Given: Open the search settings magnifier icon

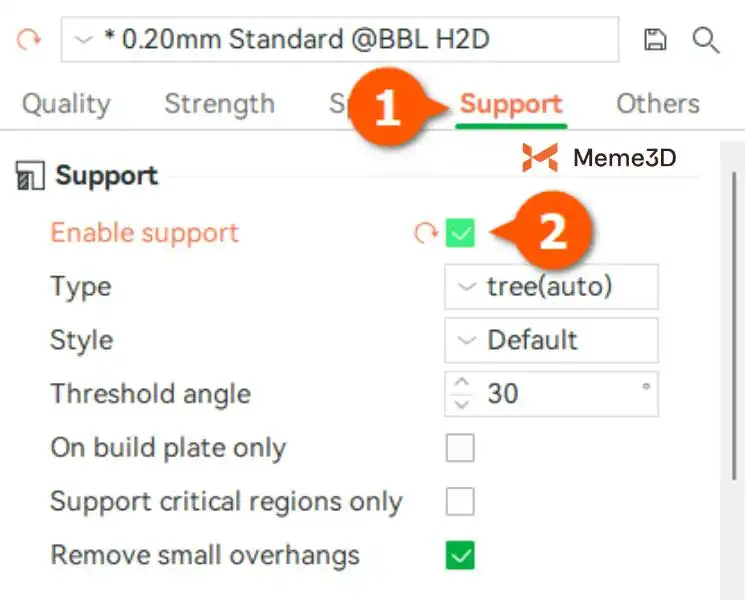Looking at the screenshot, I should [x=706, y=40].
